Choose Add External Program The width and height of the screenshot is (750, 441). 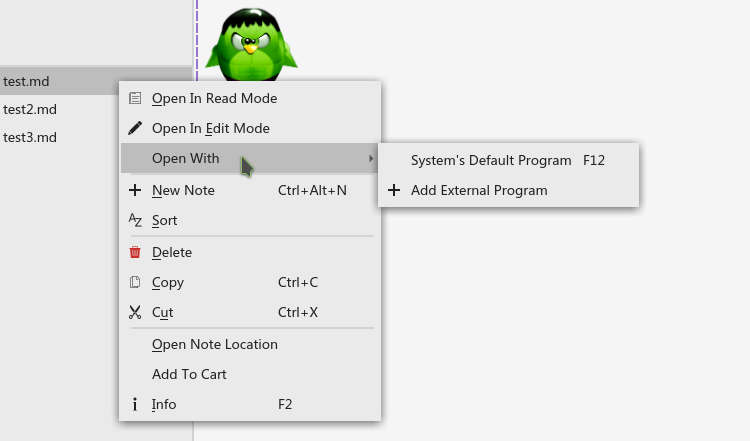click(x=508, y=190)
